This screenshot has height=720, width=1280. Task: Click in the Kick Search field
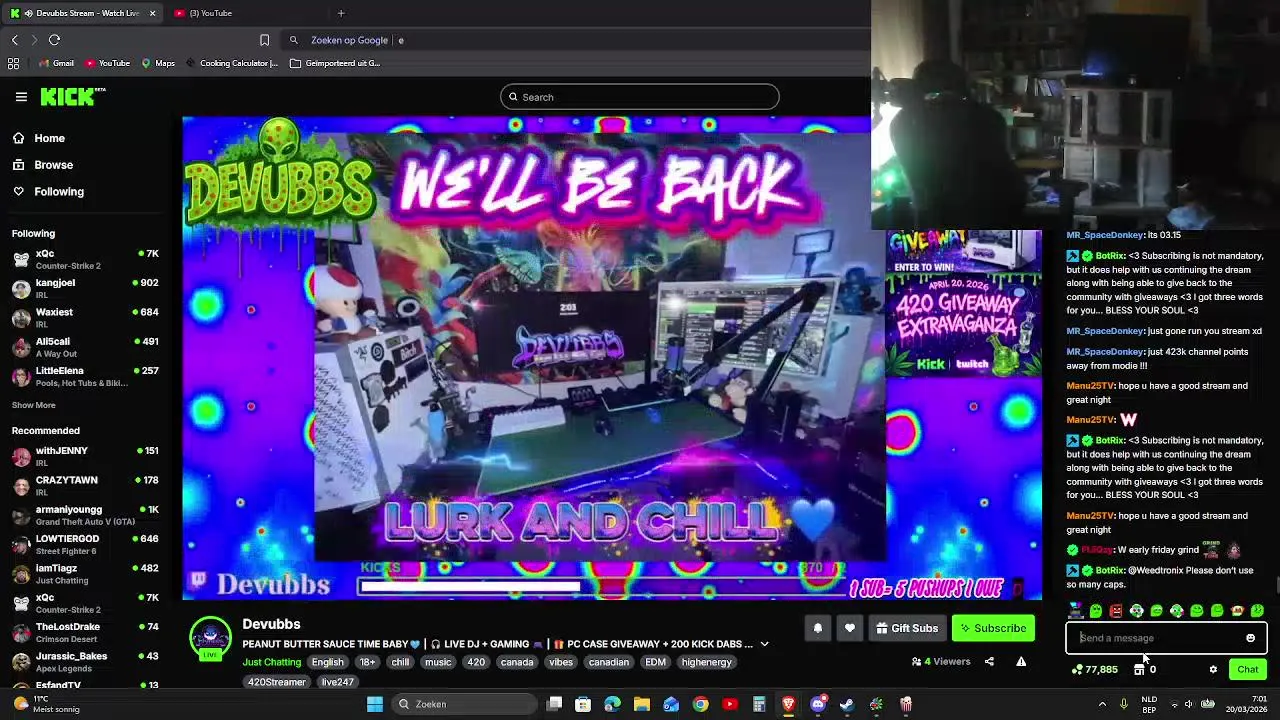click(x=640, y=97)
